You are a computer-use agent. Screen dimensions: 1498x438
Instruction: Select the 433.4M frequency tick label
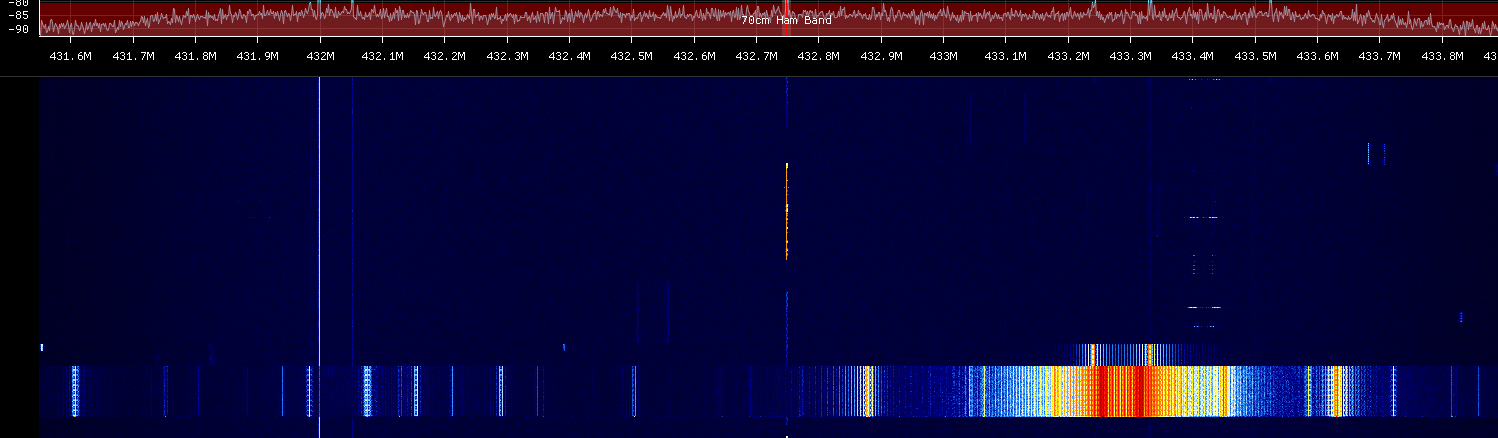(x=1192, y=56)
